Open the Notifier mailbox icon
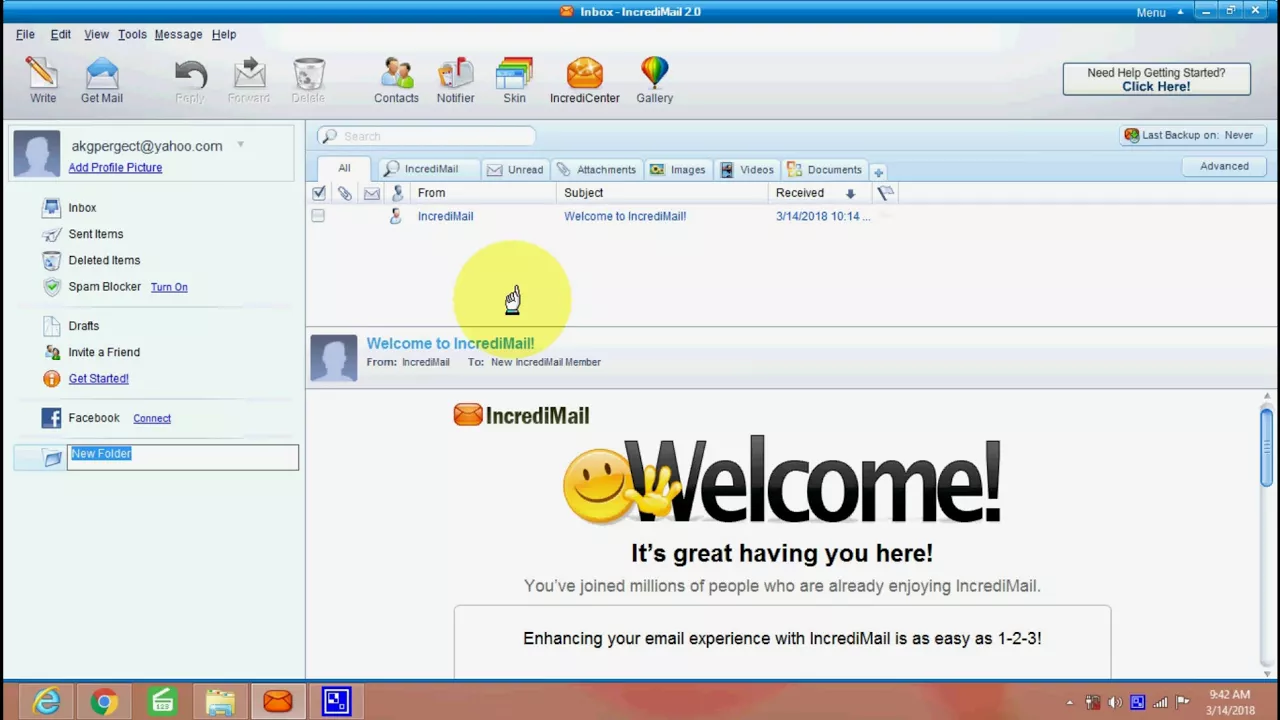1280x720 pixels. coord(455,80)
